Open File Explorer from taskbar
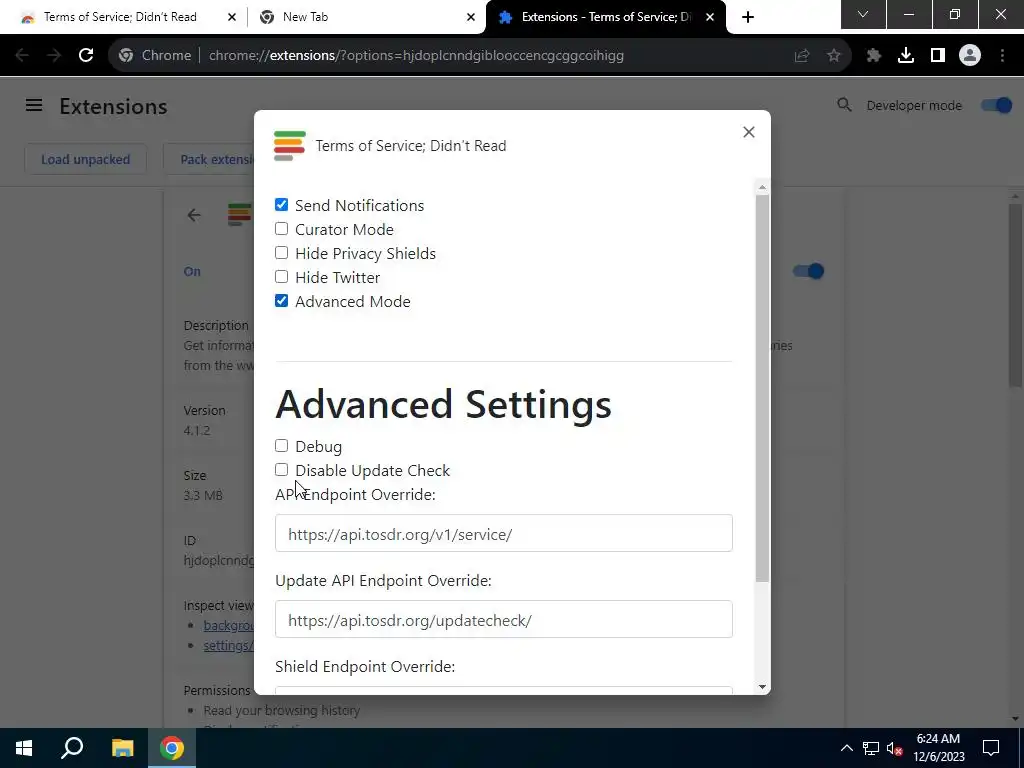Image resolution: width=1024 pixels, height=768 pixels. [x=122, y=748]
